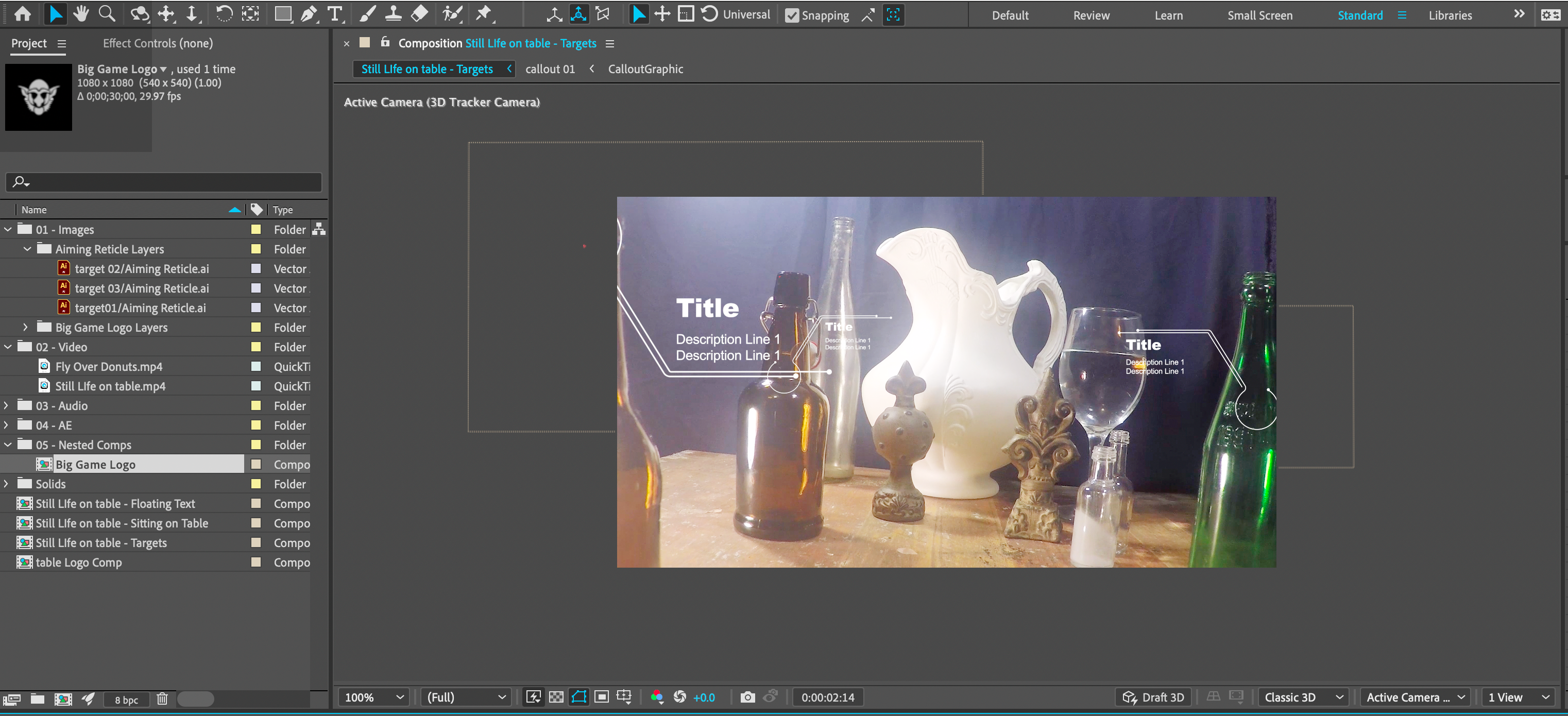The image size is (1568, 716).
Task: Open the Classic 3D renderer dropdown
Action: [1303, 697]
